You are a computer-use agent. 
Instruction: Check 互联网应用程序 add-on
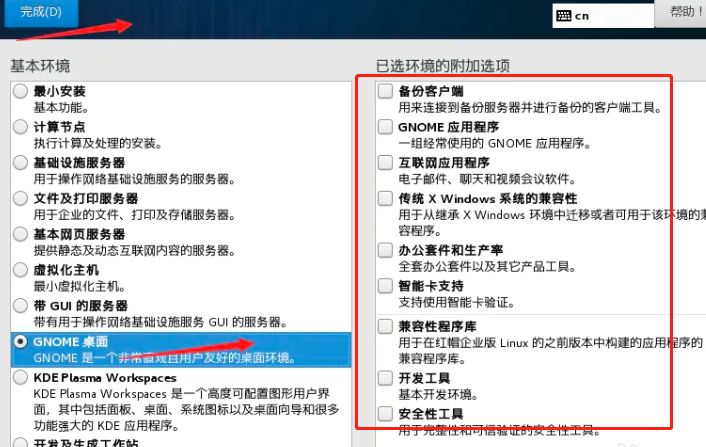click(385, 163)
